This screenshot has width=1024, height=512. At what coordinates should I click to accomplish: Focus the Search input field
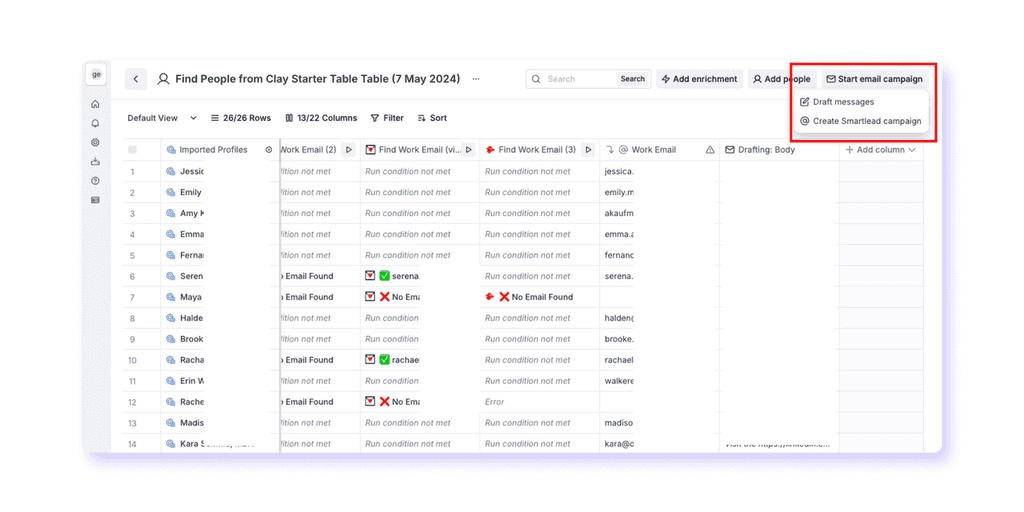tap(580, 79)
